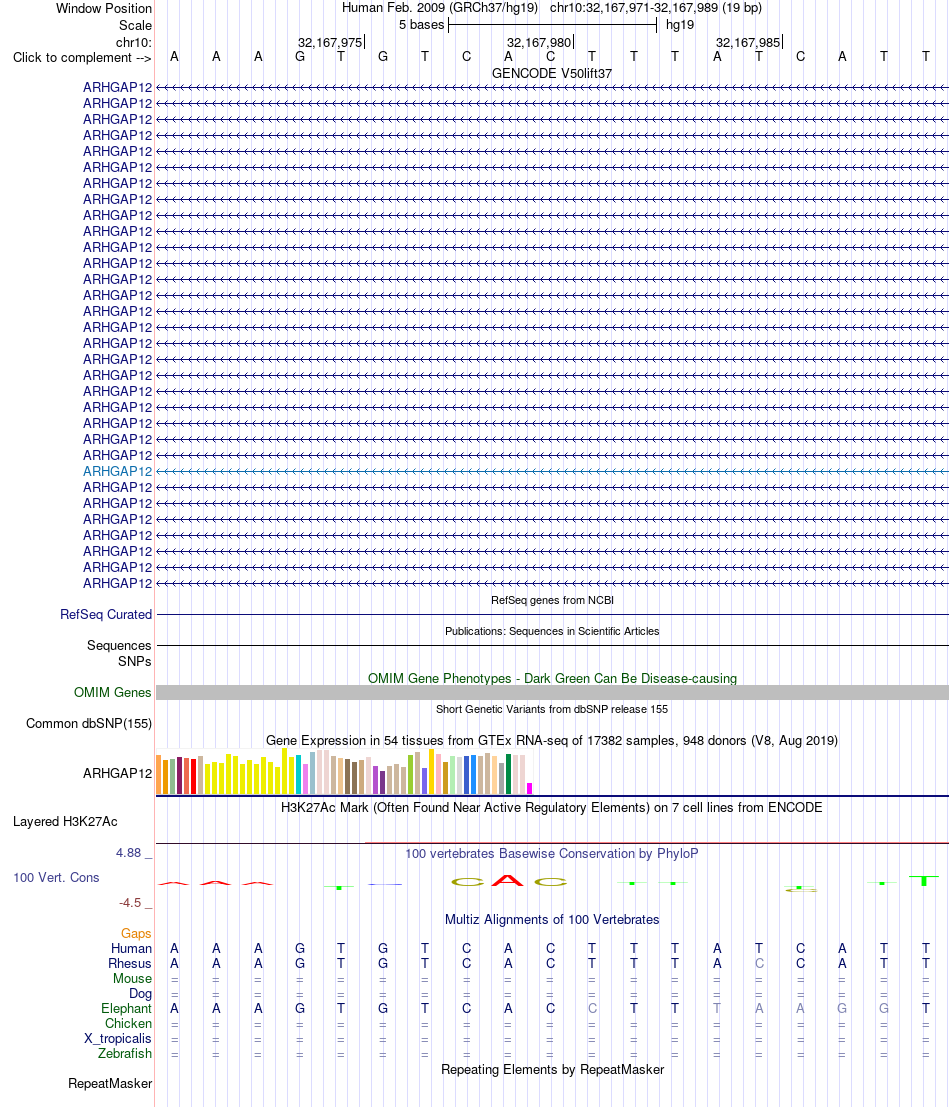Viewport: 950px width, 1107px height.
Task: Click the hg19 label next to scale bar
Action: pos(680,25)
